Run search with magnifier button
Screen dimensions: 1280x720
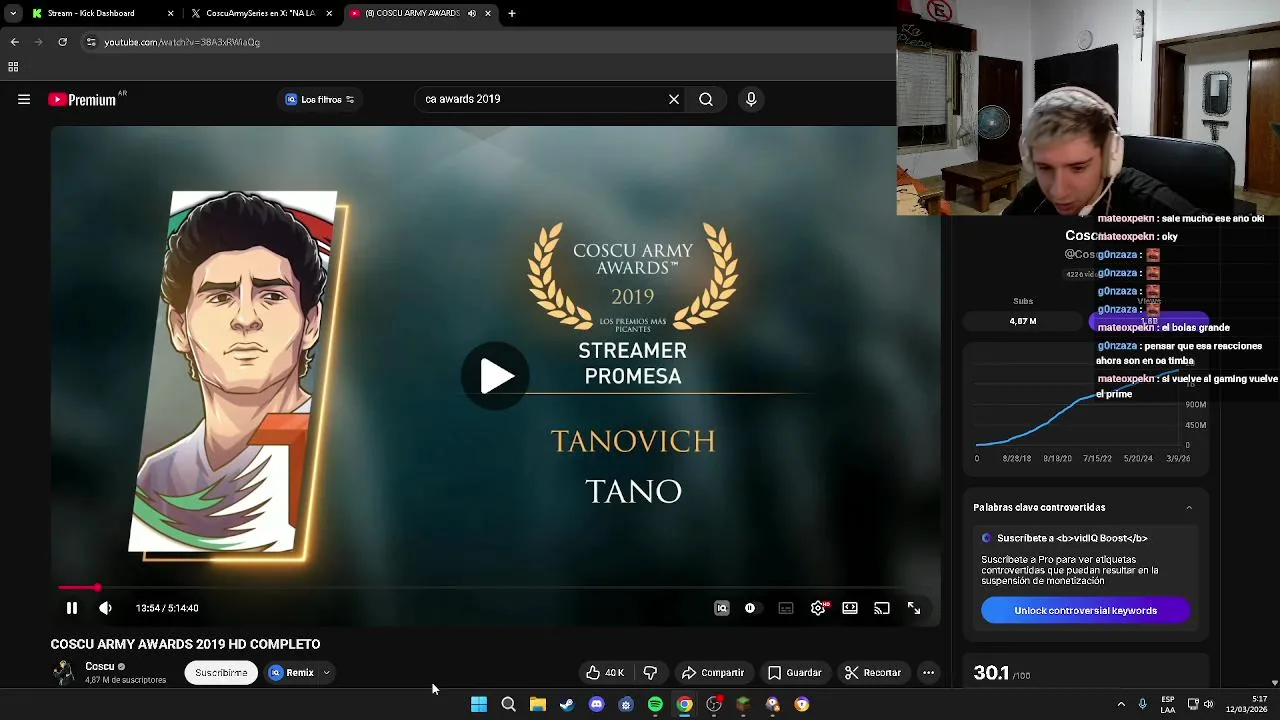706,99
